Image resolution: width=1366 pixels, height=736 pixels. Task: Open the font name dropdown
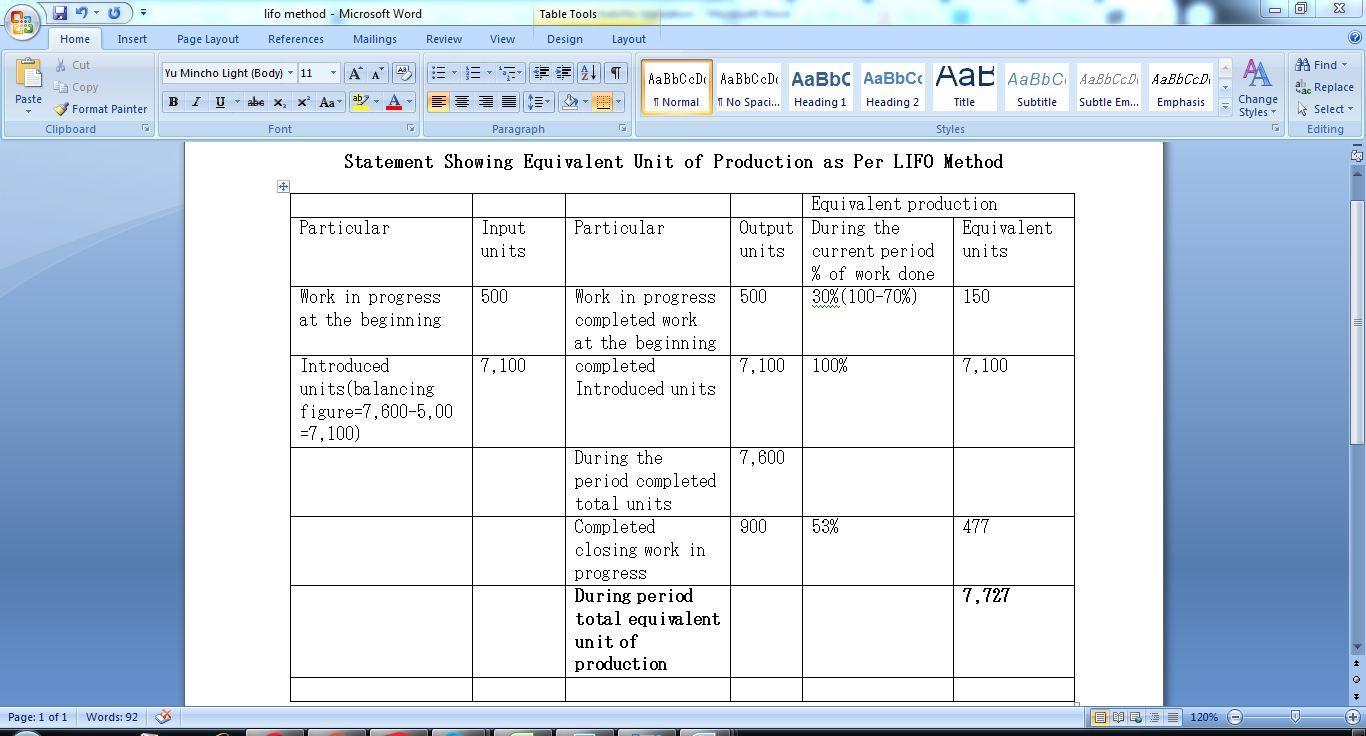290,73
